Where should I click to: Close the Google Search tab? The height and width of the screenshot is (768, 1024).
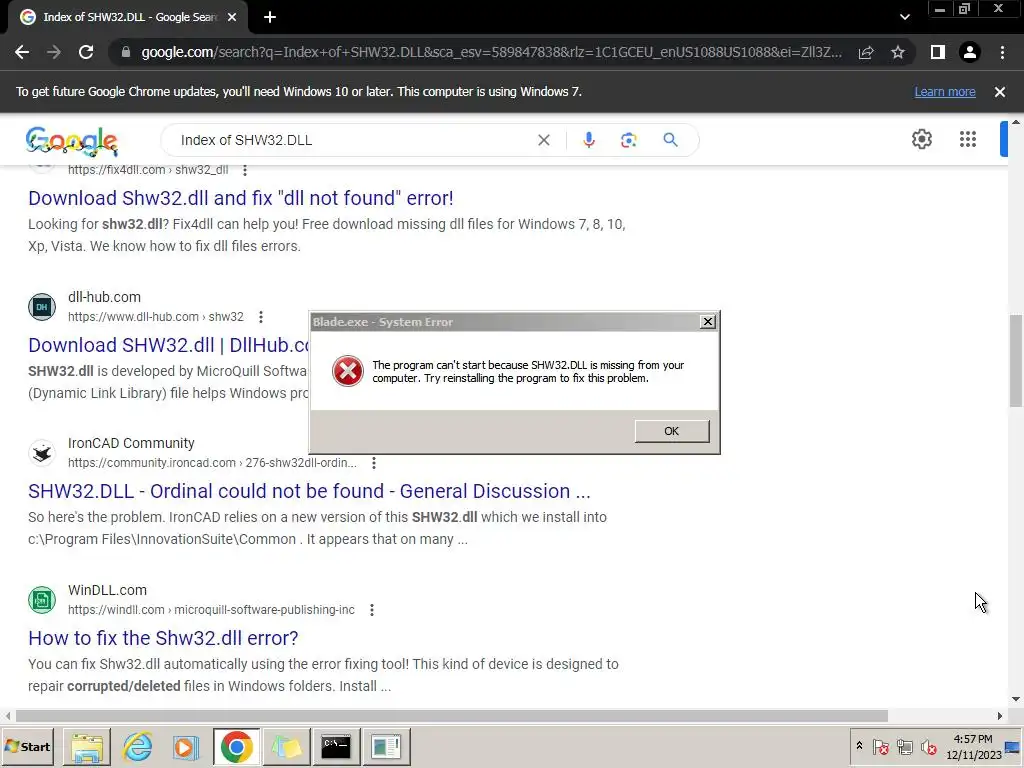(232, 18)
